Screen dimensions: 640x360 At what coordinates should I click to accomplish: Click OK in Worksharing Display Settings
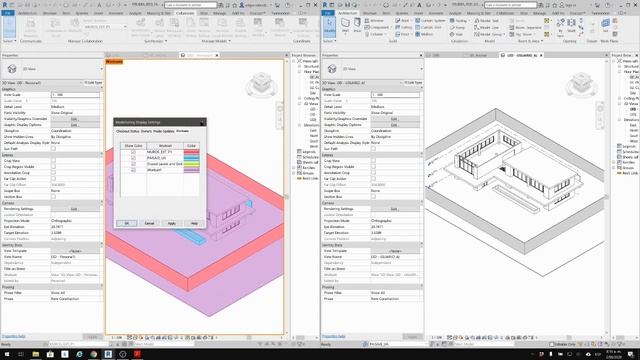tap(127, 223)
